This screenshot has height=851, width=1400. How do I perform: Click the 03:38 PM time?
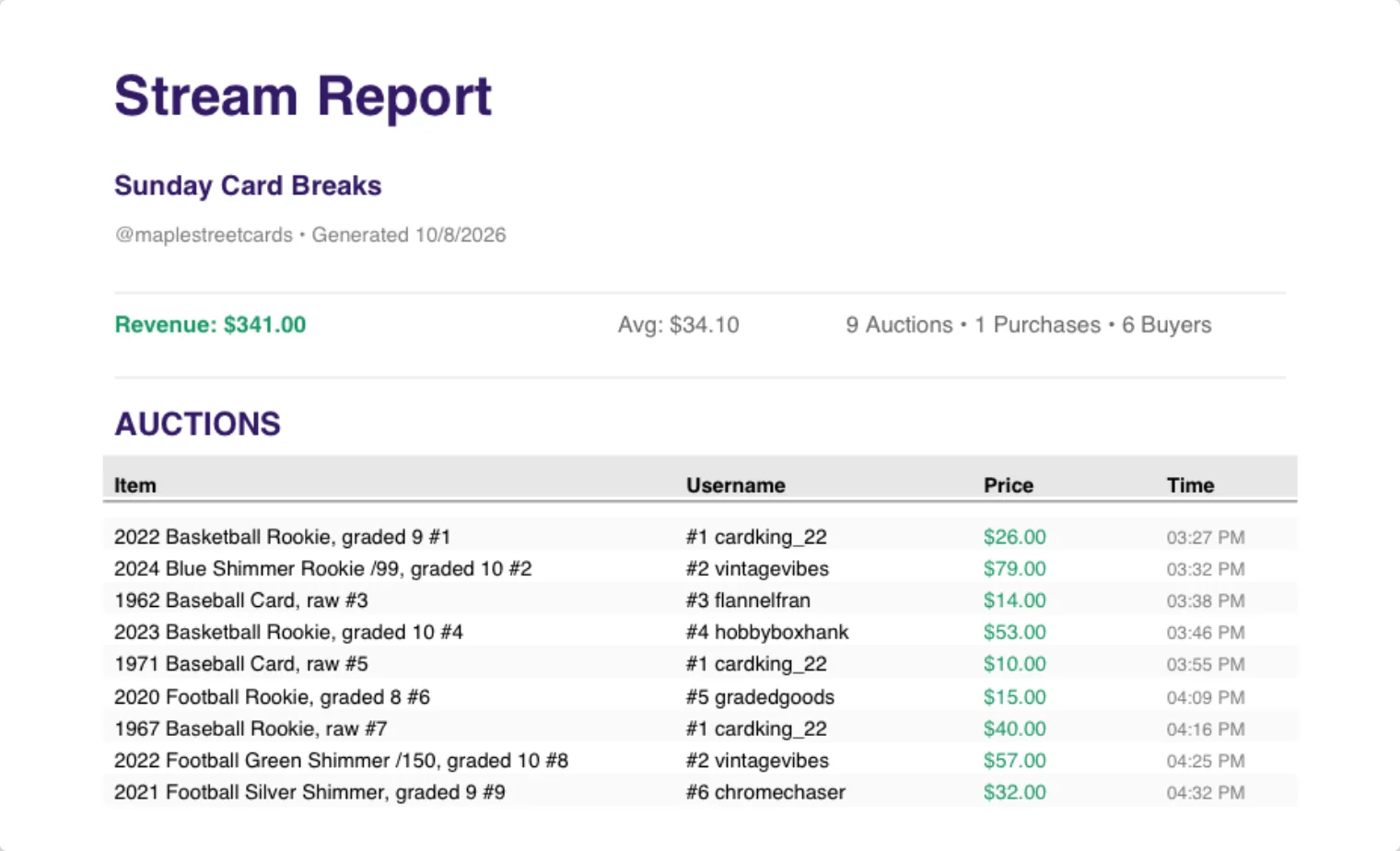click(x=1206, y=600)
